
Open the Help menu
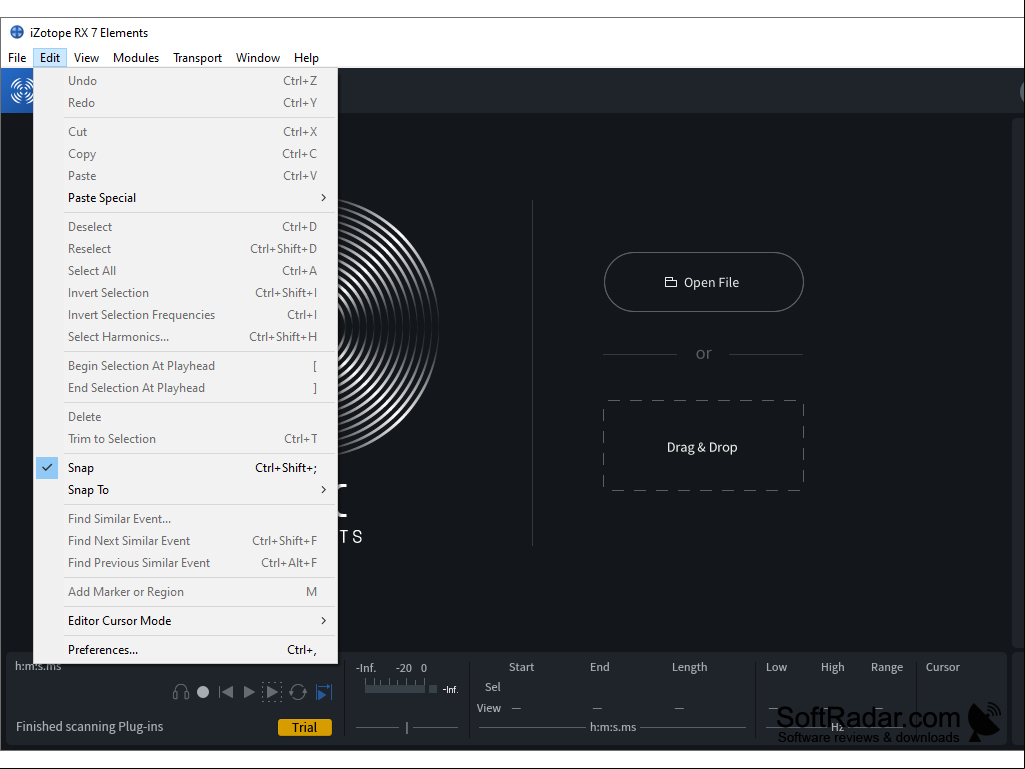point(306,58)
